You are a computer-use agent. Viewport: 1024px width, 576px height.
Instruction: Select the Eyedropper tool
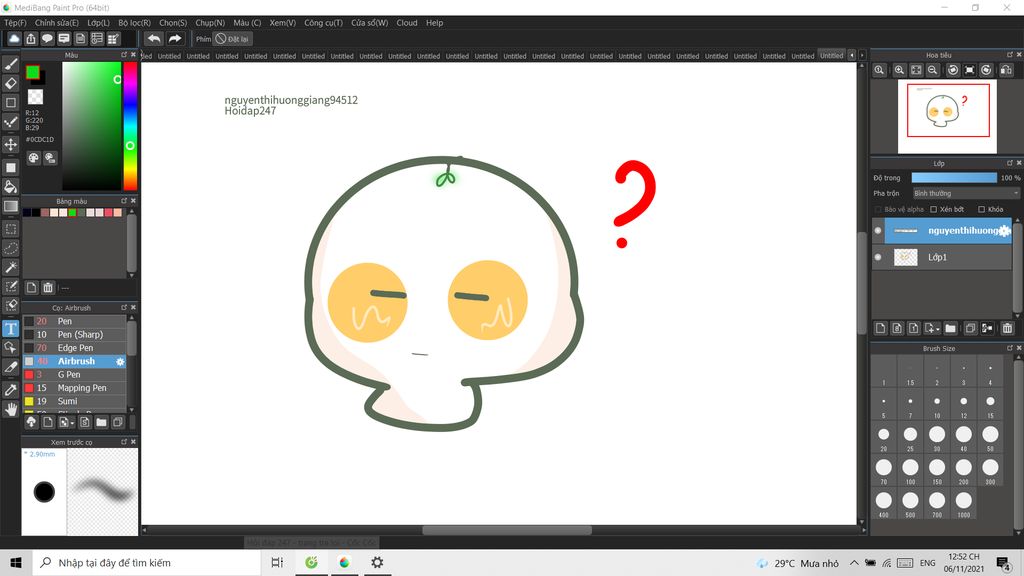(10, 390)
